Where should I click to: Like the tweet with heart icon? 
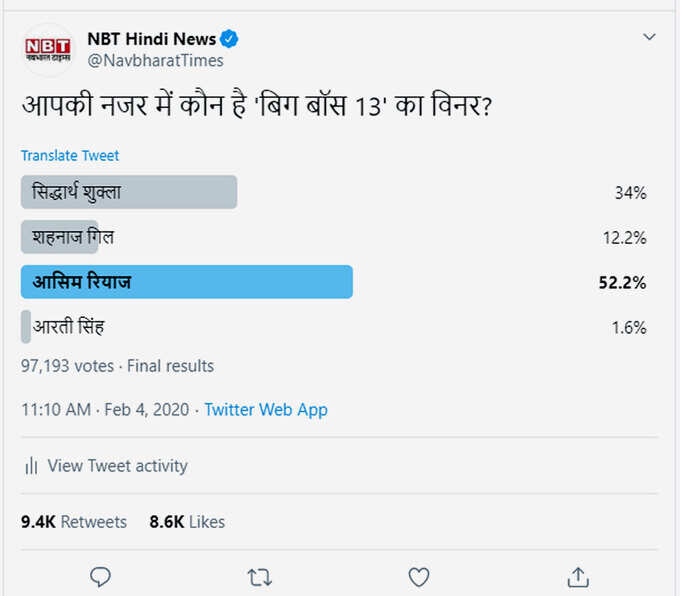click(x=419, y=577)
